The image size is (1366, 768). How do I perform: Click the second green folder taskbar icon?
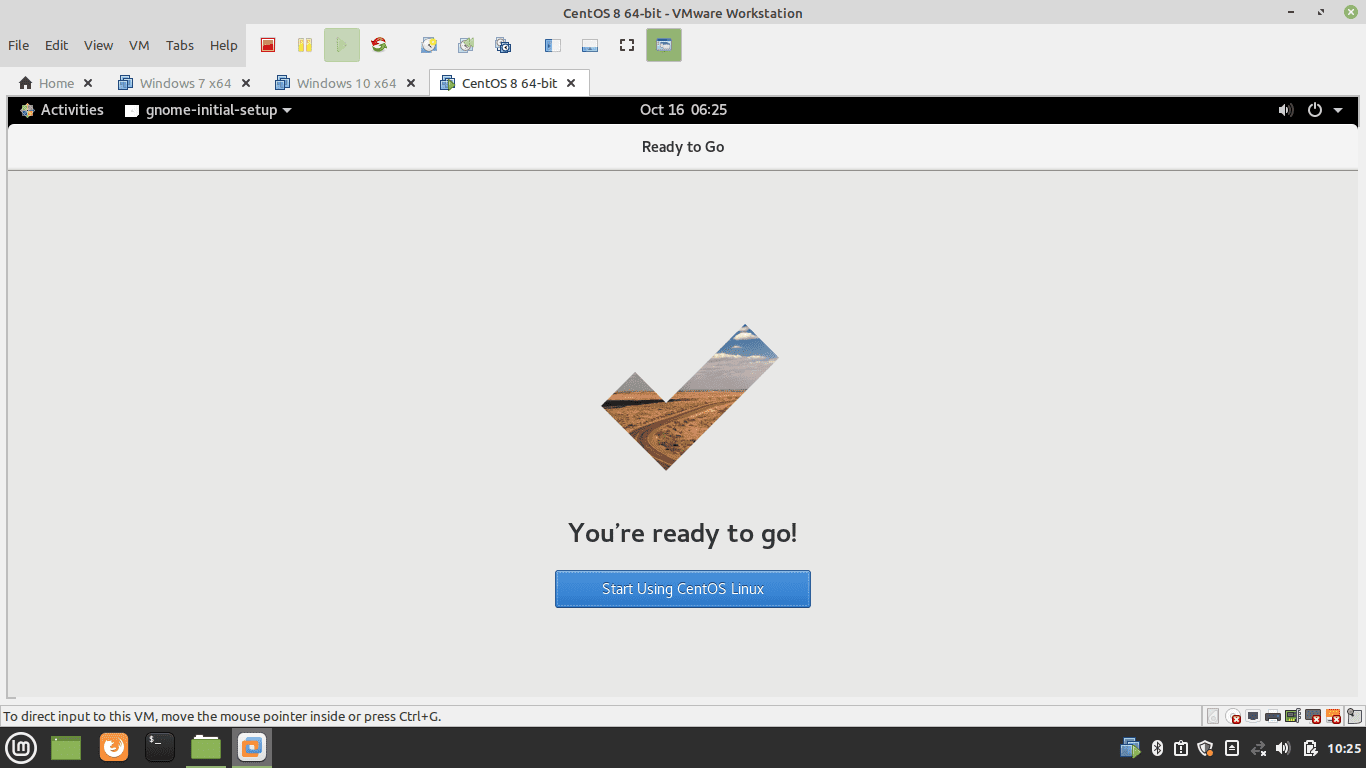pos(206,747)
